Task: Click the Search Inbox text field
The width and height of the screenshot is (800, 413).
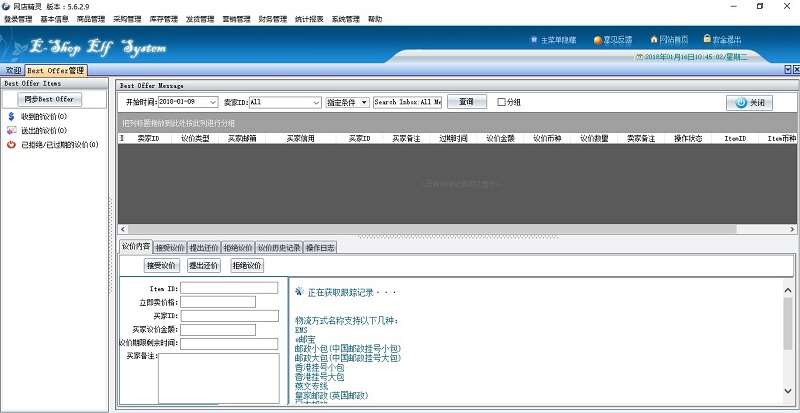Action: [x=408, y=102]
